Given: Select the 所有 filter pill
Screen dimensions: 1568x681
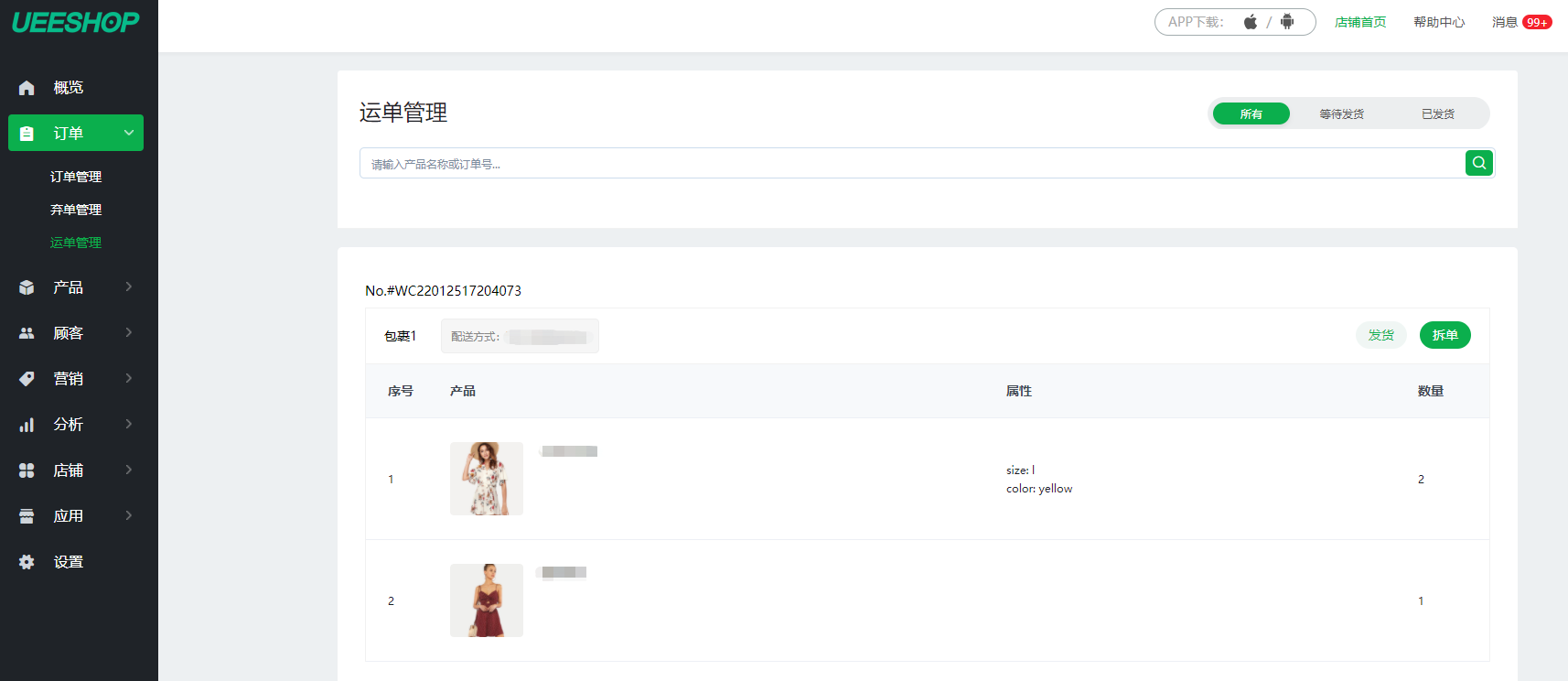Looking at the screenshot, I should tap(1251, 113).
